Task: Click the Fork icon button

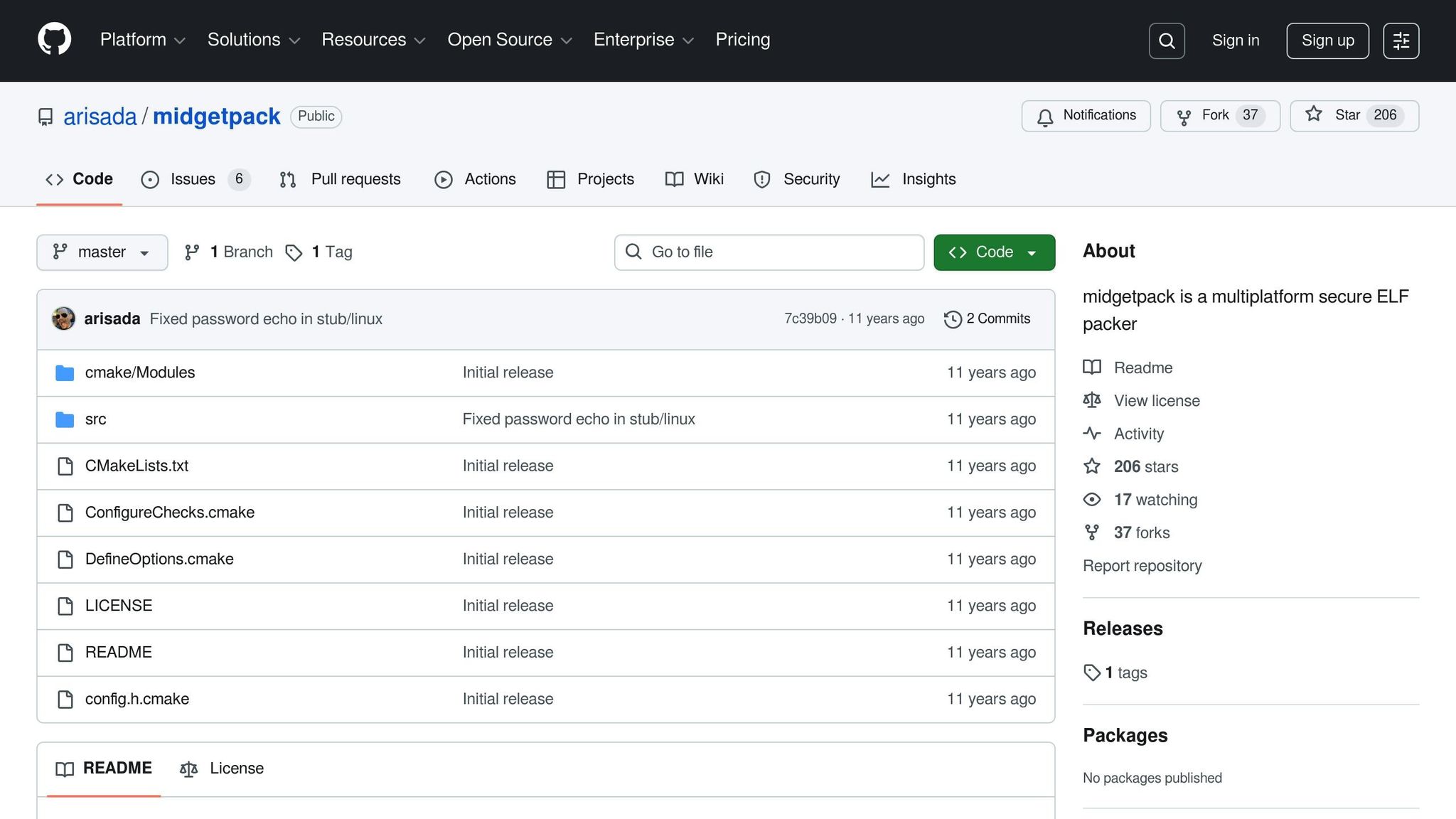Action: 1184,117
